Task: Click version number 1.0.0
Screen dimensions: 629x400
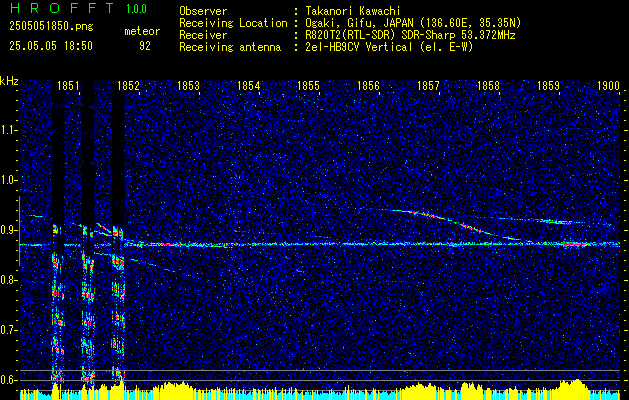Action: [x=136, y=9]
